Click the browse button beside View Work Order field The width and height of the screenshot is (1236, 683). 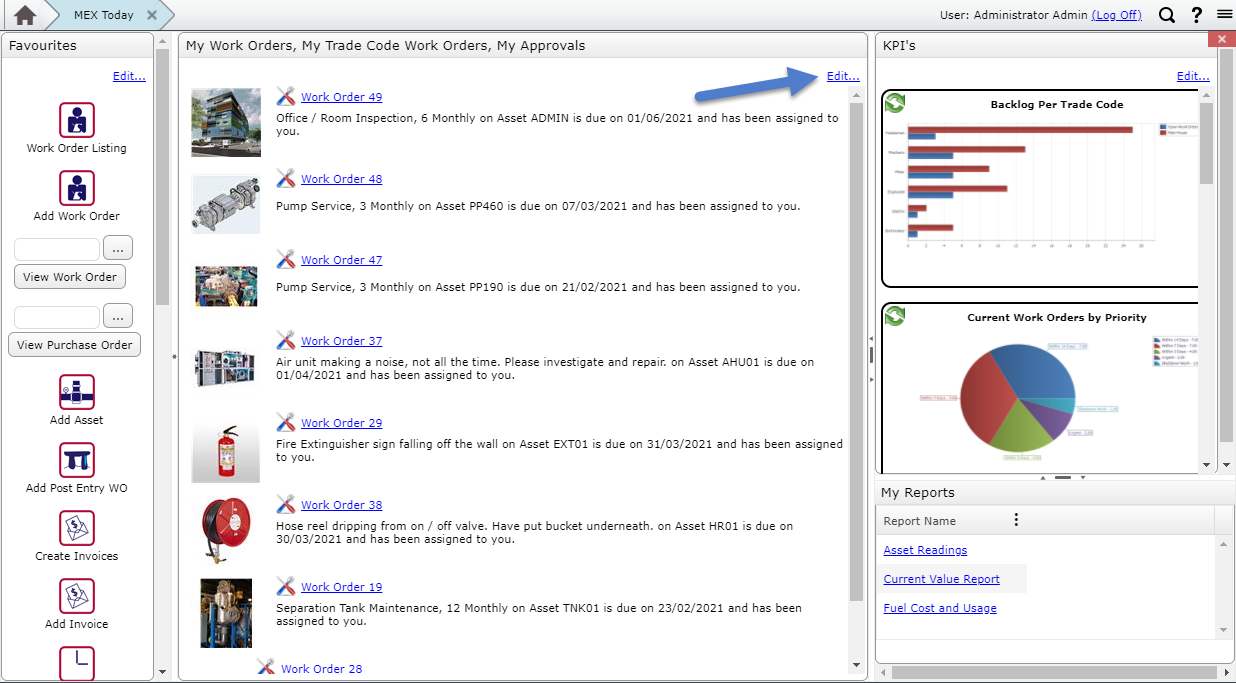pyautogui.click(x=118, y=248)
